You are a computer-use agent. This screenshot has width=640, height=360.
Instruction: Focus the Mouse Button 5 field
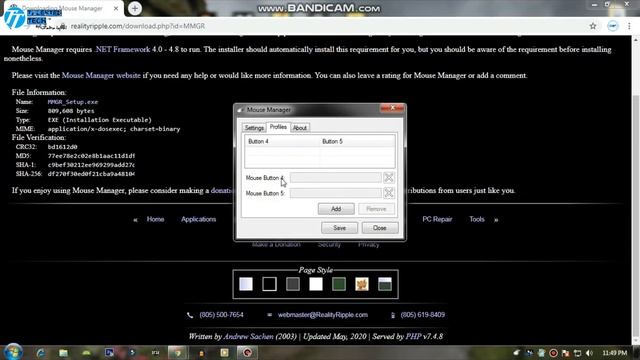[336, 193]
